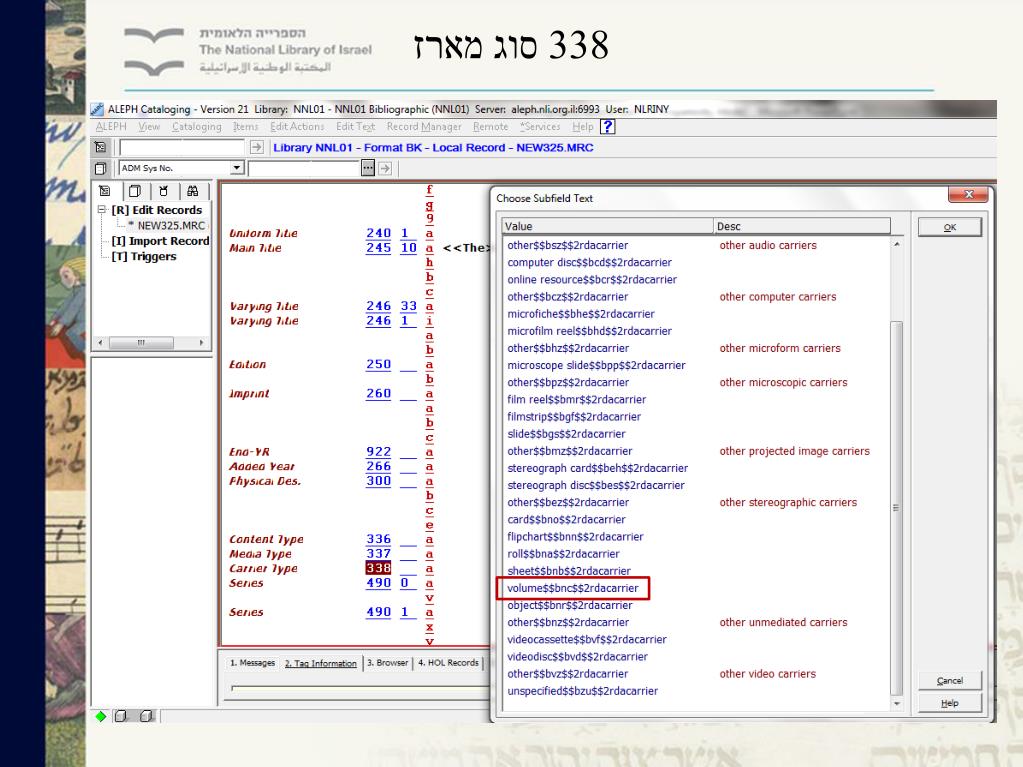Click the Desc column header

tap(802, 226)
